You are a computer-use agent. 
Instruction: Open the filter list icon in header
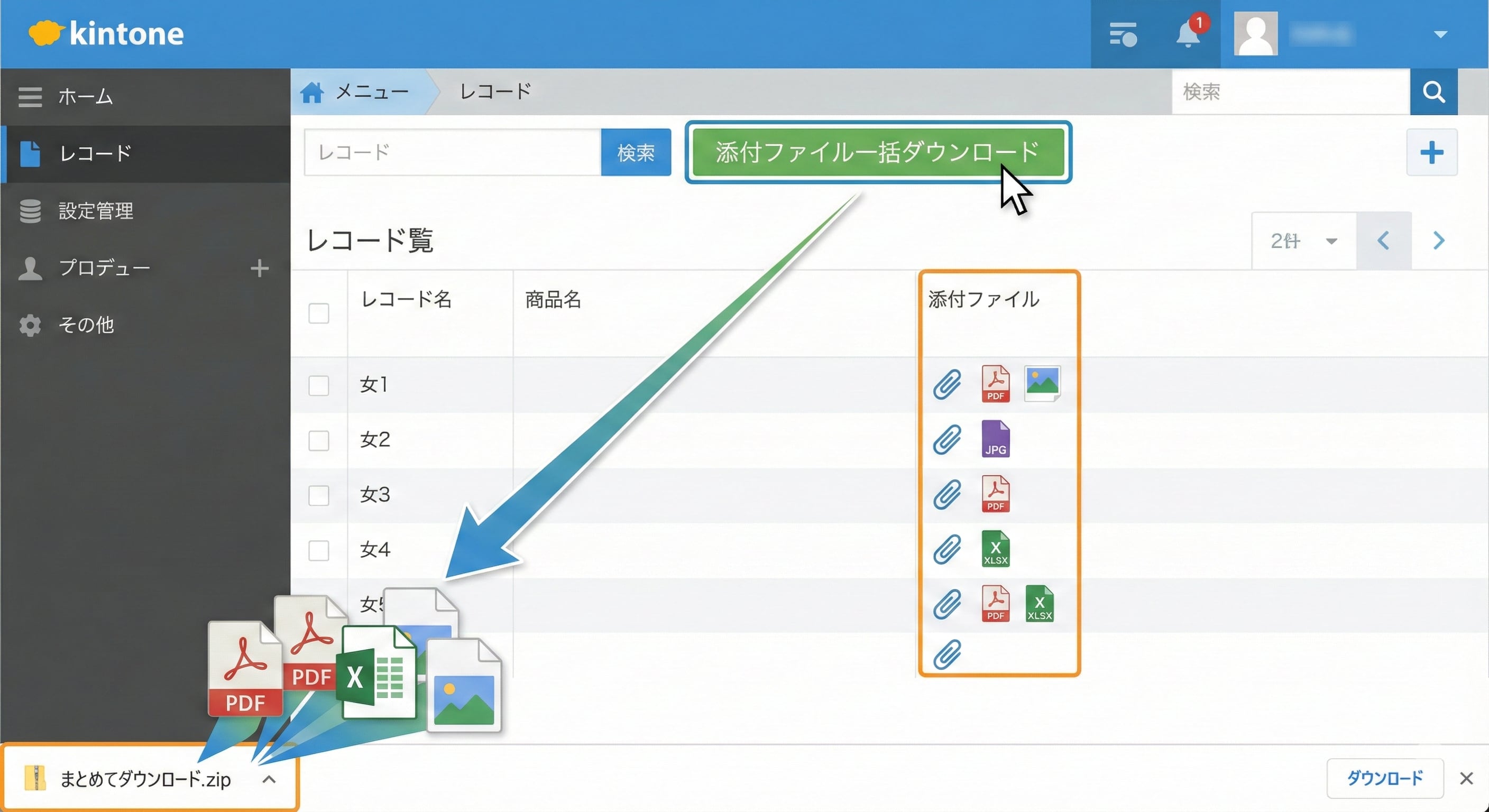[x=1123, y=35]
